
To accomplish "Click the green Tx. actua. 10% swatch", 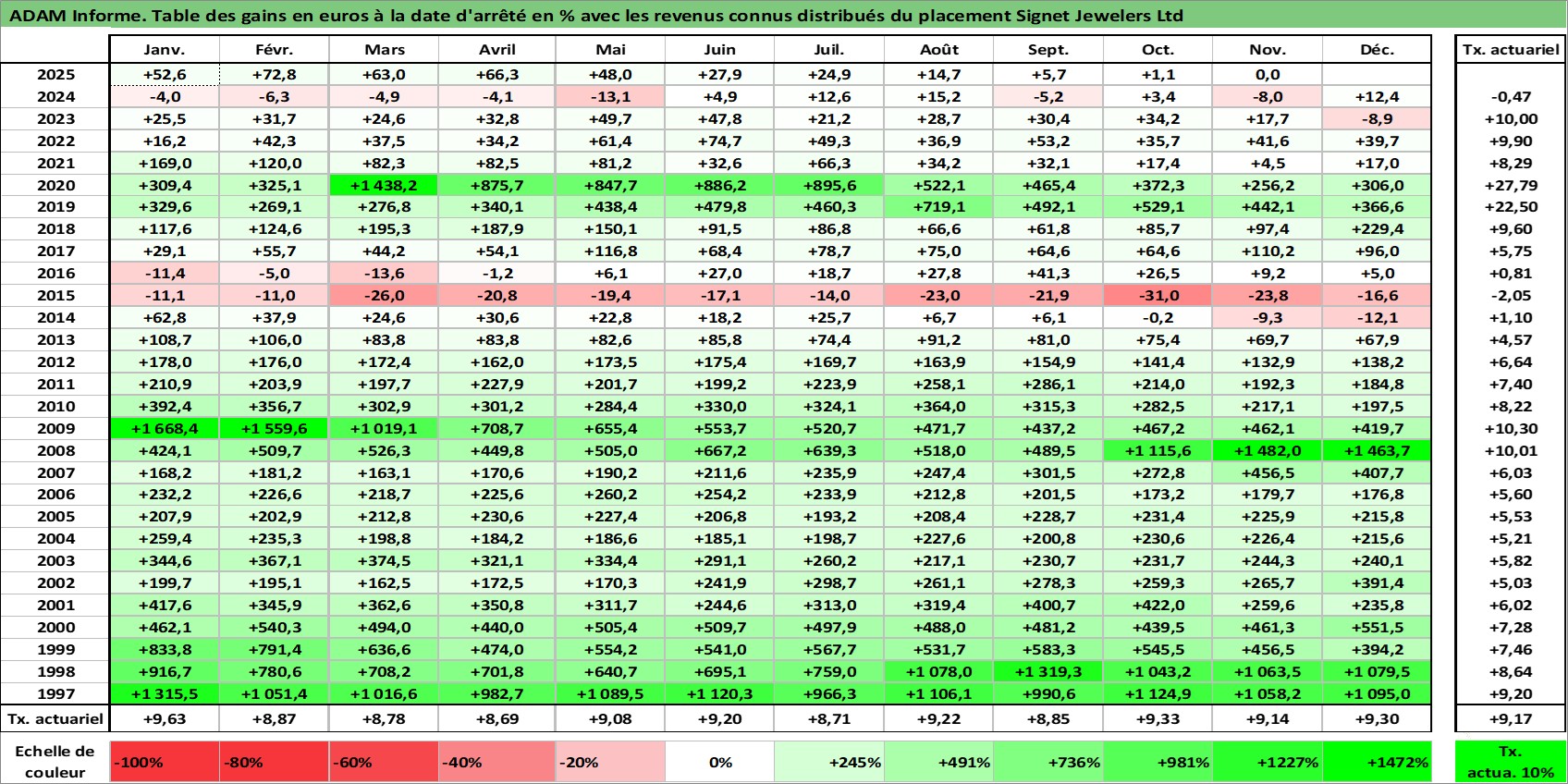I will [1511, 762].
